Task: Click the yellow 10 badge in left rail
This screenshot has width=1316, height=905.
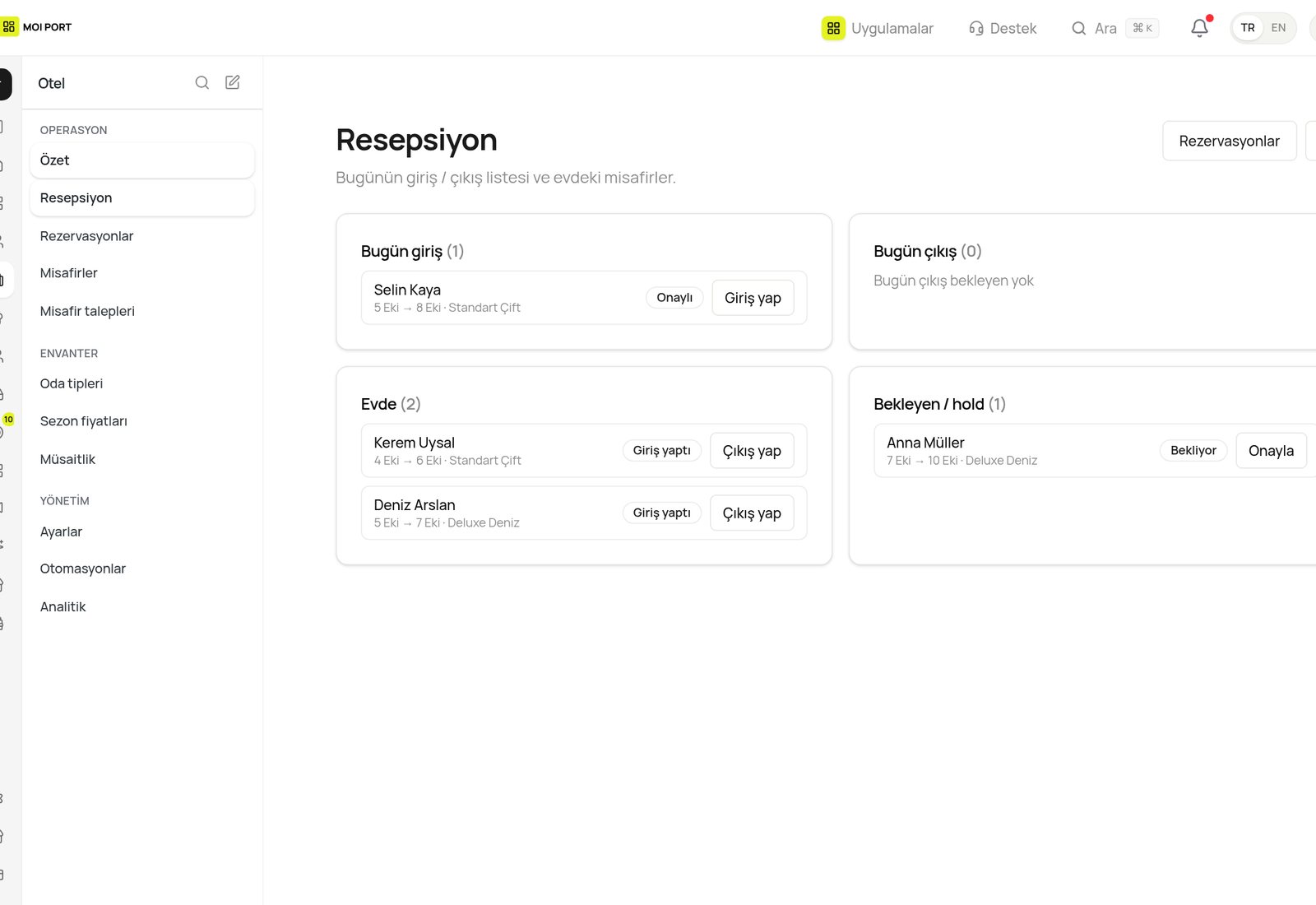Action: [8, 420]
